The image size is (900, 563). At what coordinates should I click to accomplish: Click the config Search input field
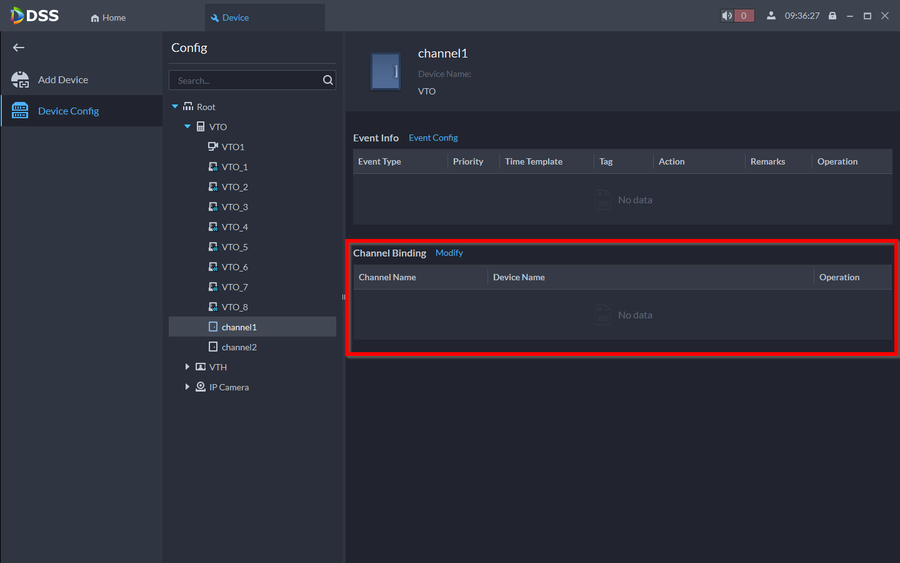coord(243,80)
